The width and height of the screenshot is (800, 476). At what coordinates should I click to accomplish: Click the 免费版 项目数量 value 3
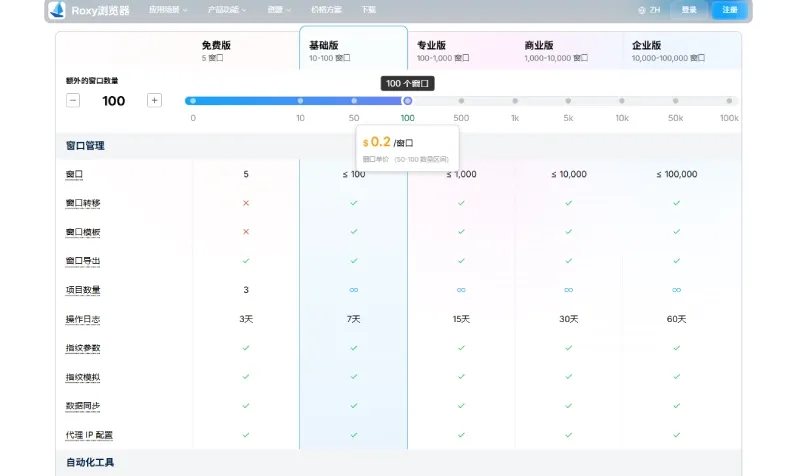click(246, 290)
